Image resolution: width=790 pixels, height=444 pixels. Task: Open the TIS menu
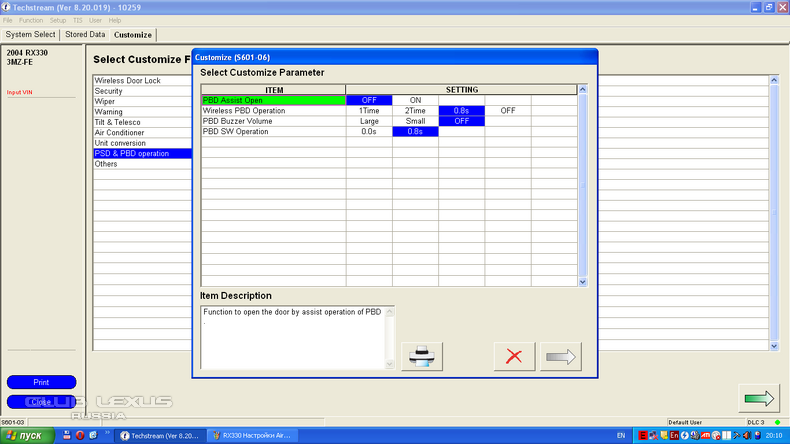coord(78,20)
